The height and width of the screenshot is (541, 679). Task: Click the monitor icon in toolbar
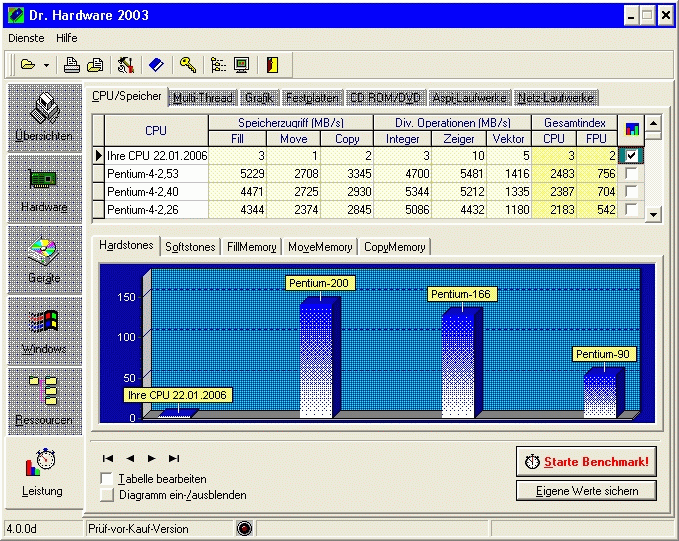241,65
